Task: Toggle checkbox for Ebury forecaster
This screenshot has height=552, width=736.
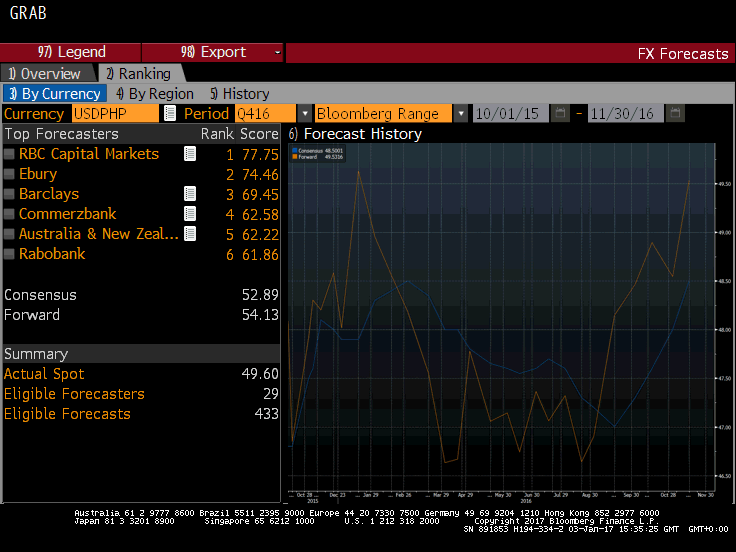Action: 9,174
